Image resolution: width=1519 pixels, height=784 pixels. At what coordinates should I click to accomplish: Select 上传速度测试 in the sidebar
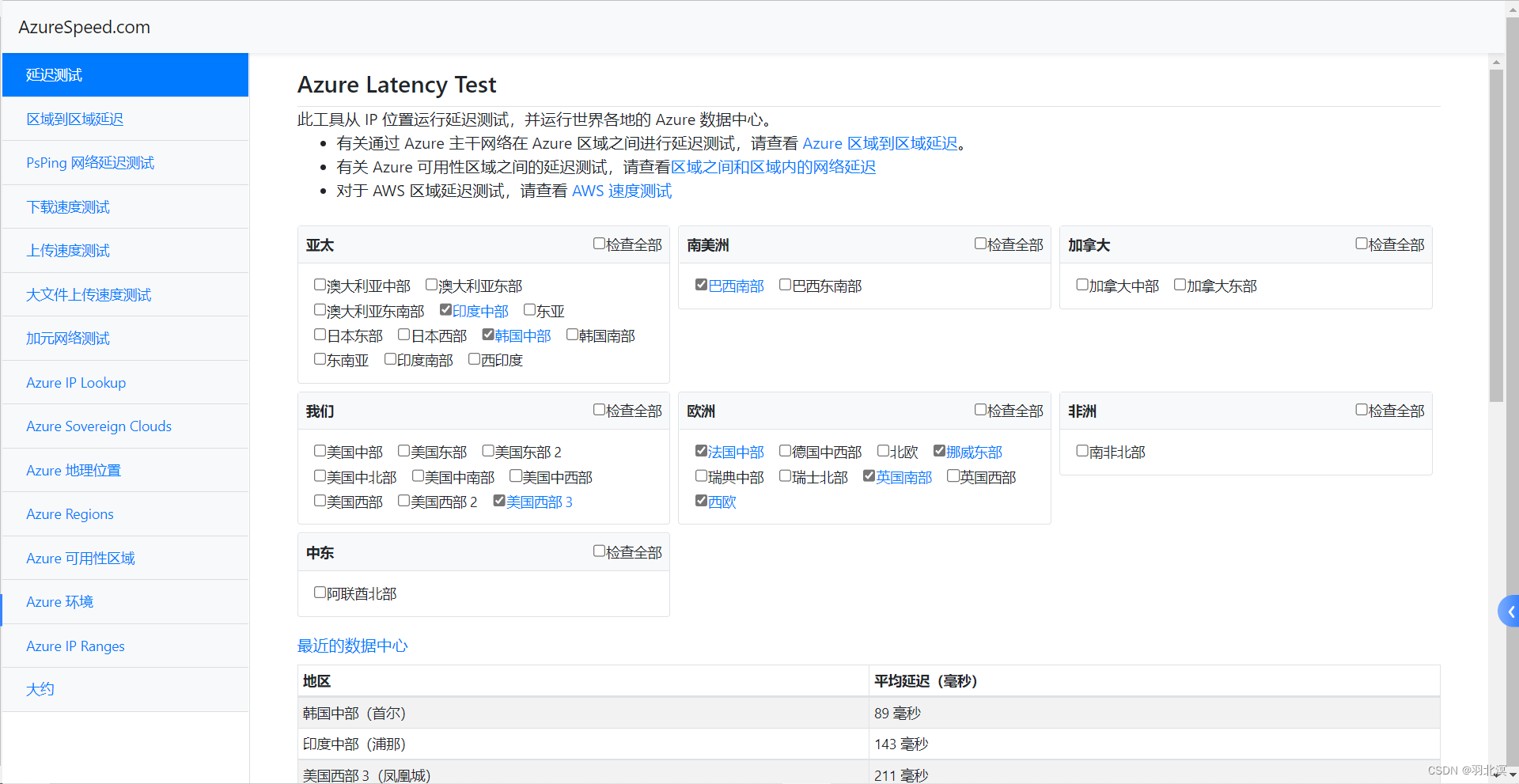(126, 251)
